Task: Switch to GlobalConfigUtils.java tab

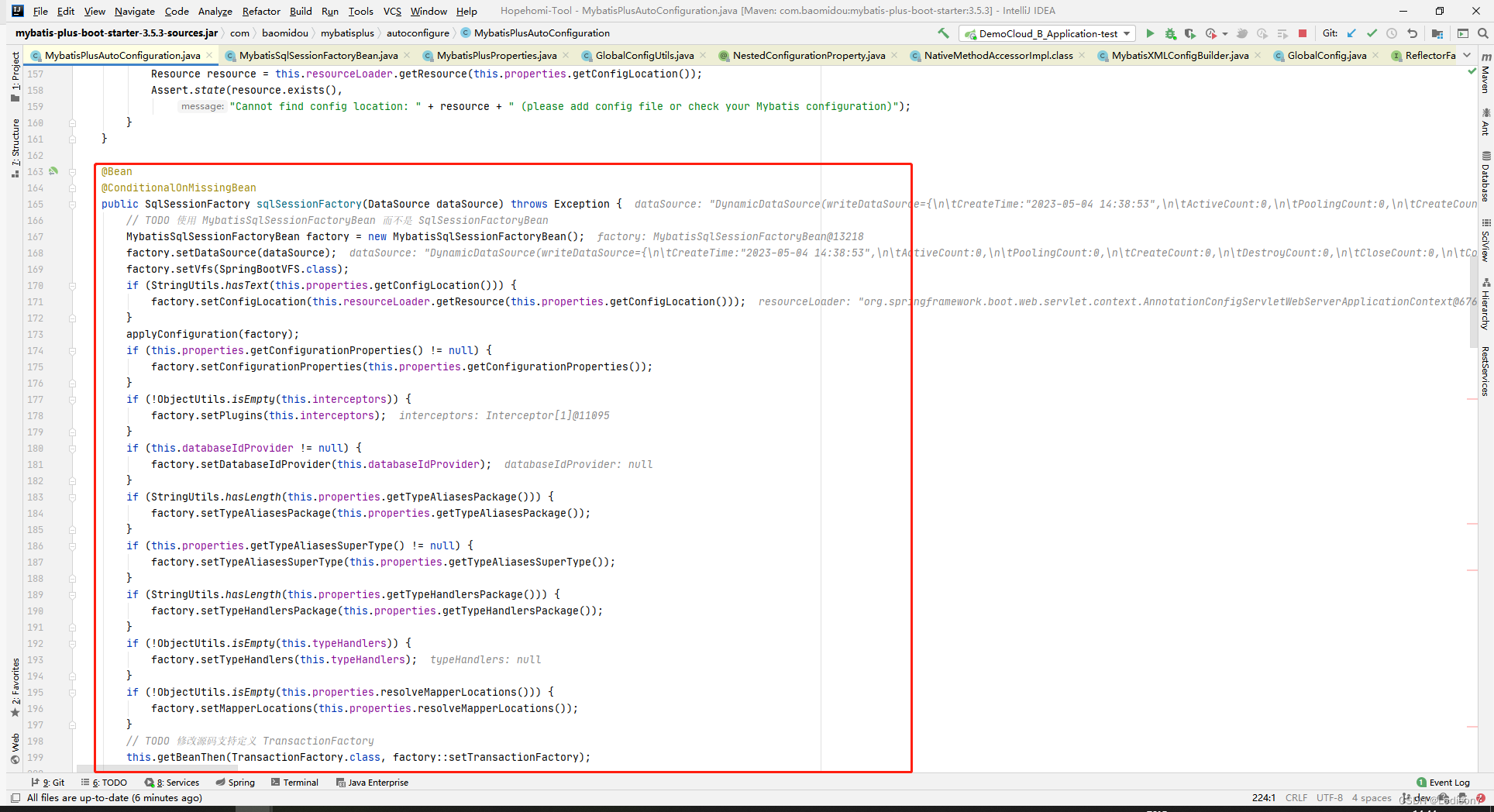Action: pos(644,55)
